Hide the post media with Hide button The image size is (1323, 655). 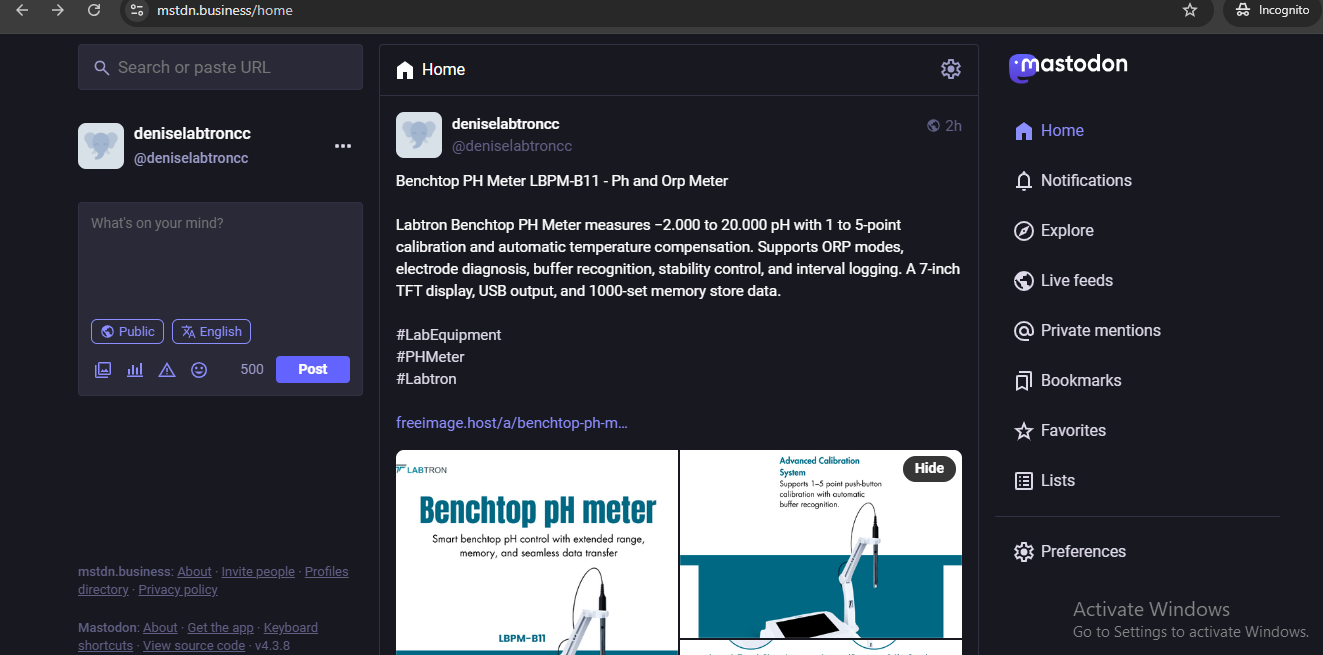click(928, 468)
